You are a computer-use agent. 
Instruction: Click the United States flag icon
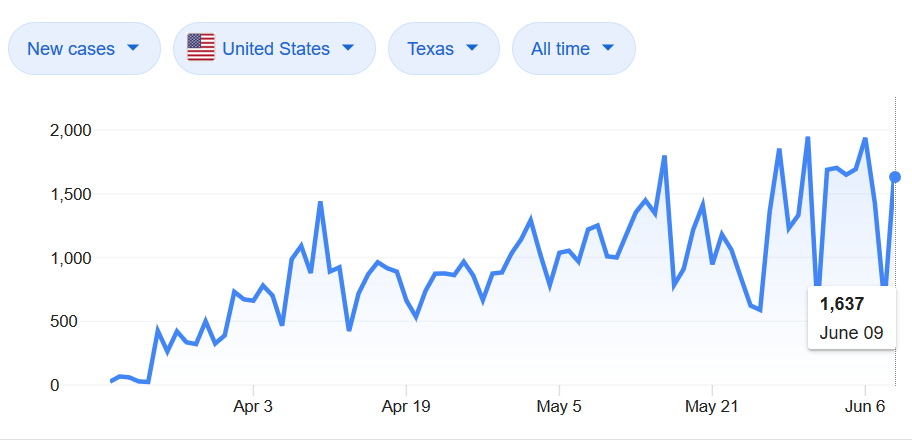coord(201,48)
